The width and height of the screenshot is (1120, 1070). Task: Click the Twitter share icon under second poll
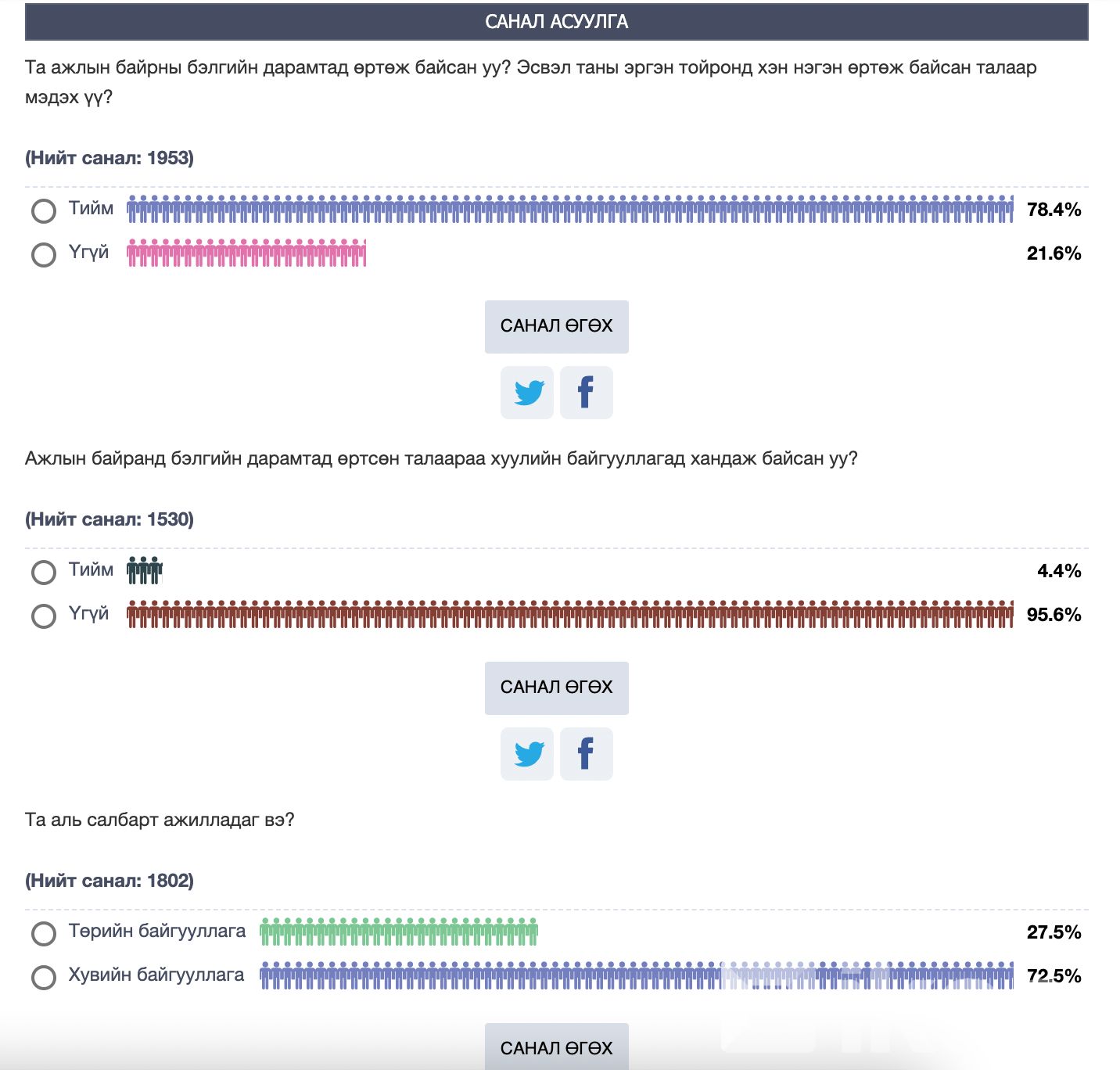click(x=527, y=754)
